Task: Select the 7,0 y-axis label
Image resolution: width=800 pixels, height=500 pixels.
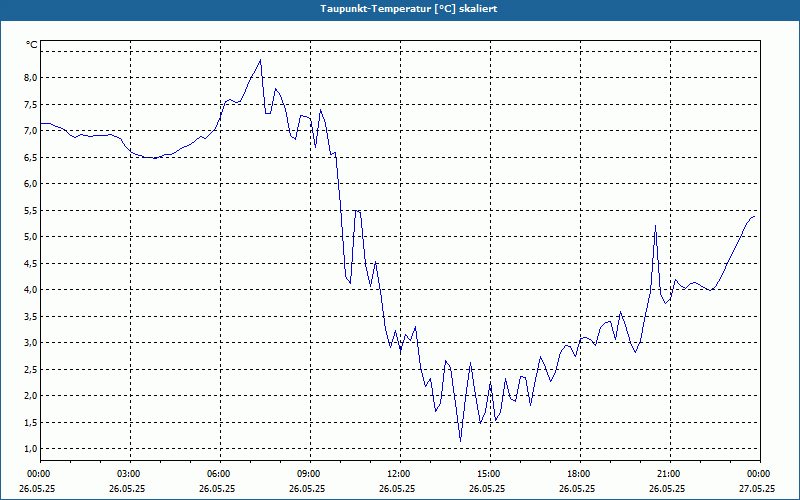Action: click(31, 131)
